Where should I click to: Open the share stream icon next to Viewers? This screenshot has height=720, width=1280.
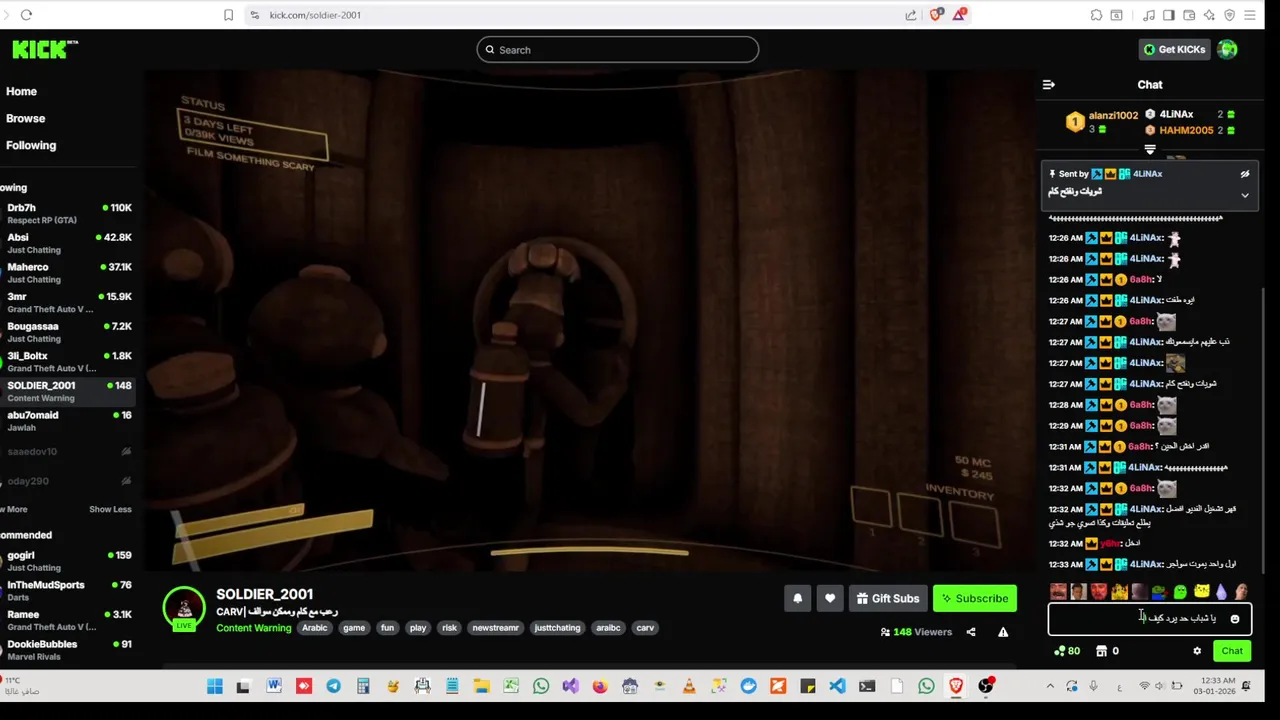tap(971, 632)
